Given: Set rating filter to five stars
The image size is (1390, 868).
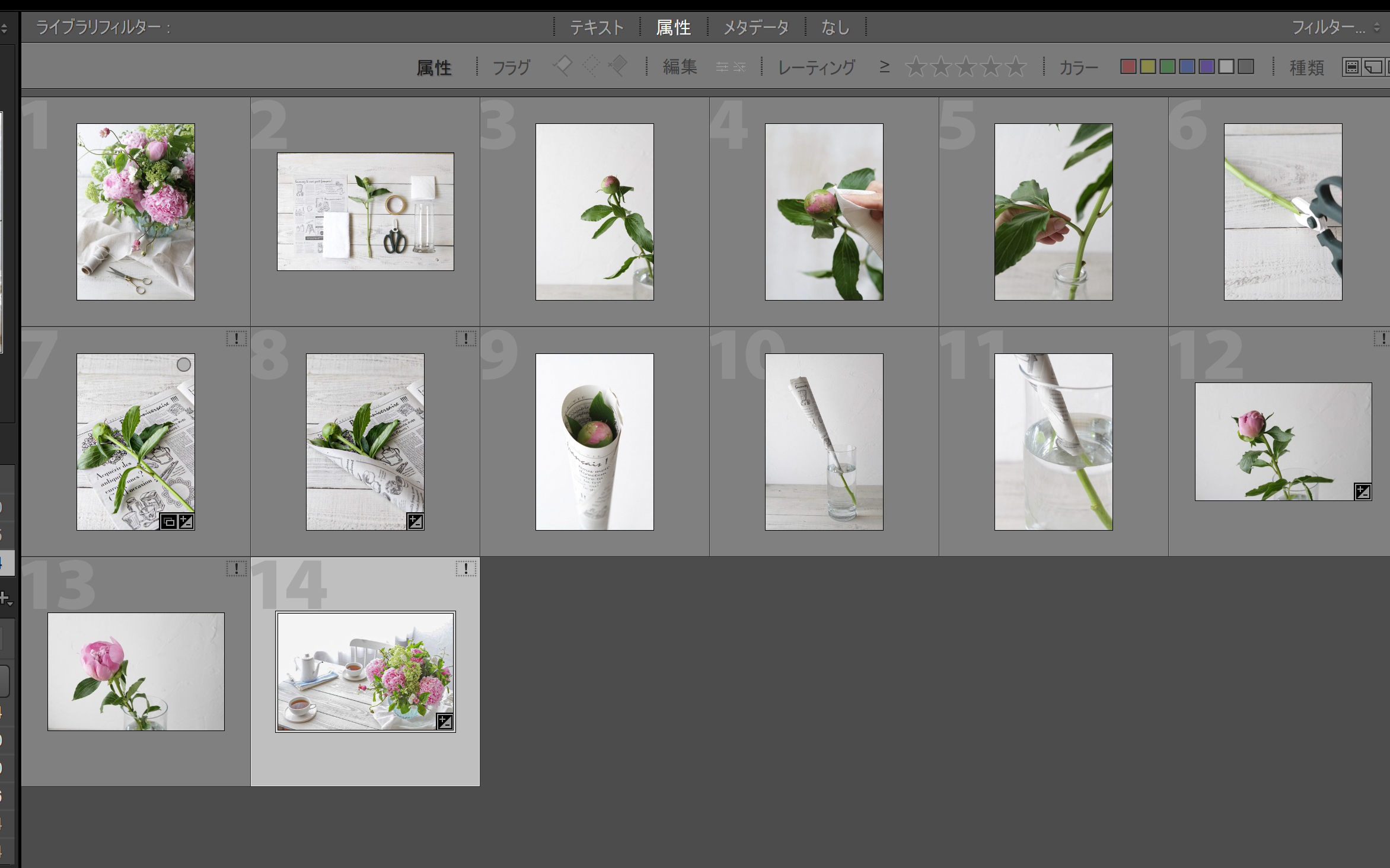Looking at the screenshot, I should click(1016, 66).
